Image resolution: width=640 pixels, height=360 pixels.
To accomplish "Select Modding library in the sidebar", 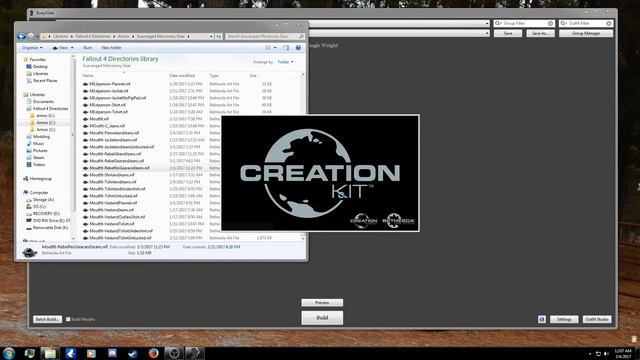I will click(41, 137).
